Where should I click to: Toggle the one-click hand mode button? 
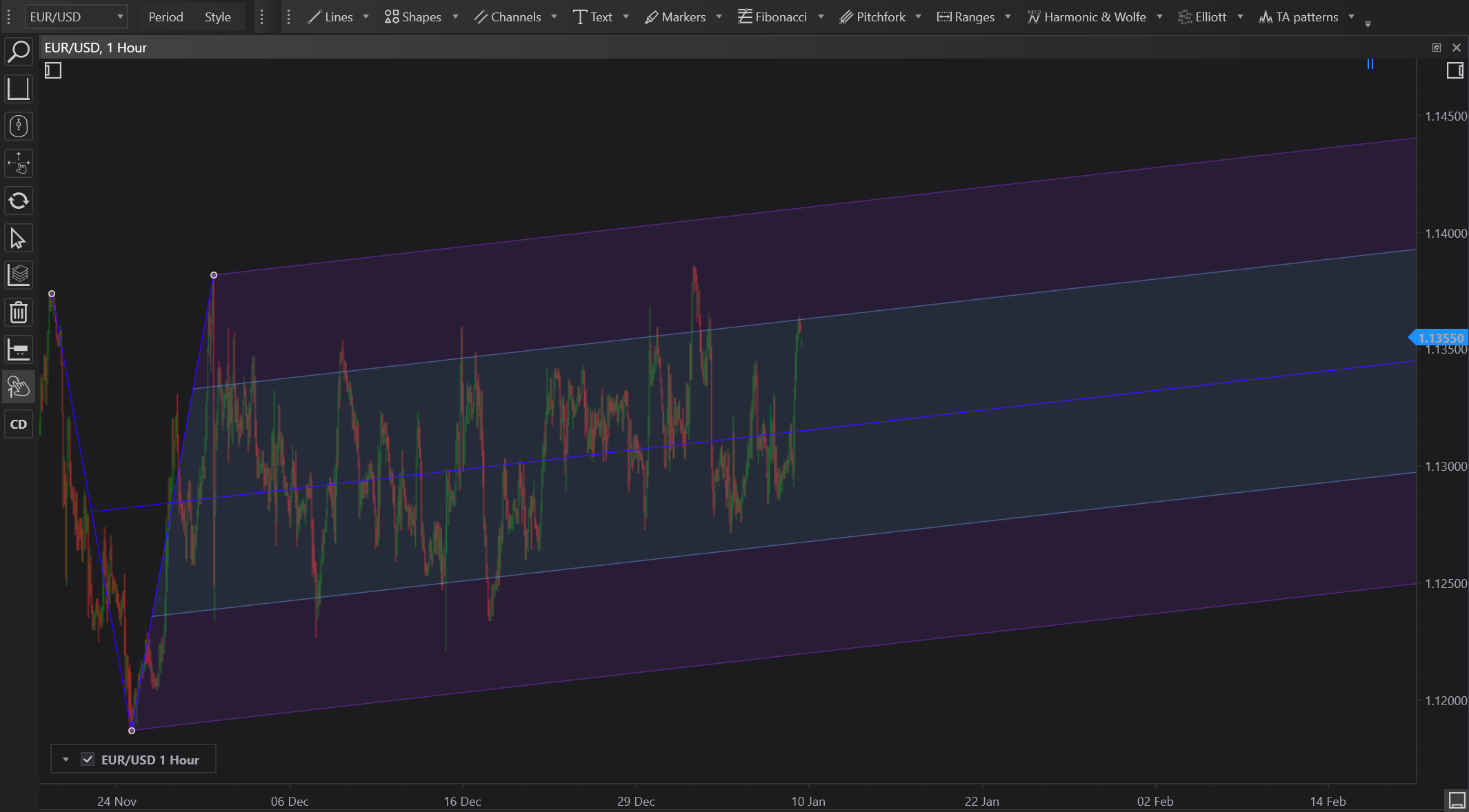pos(19,387)
